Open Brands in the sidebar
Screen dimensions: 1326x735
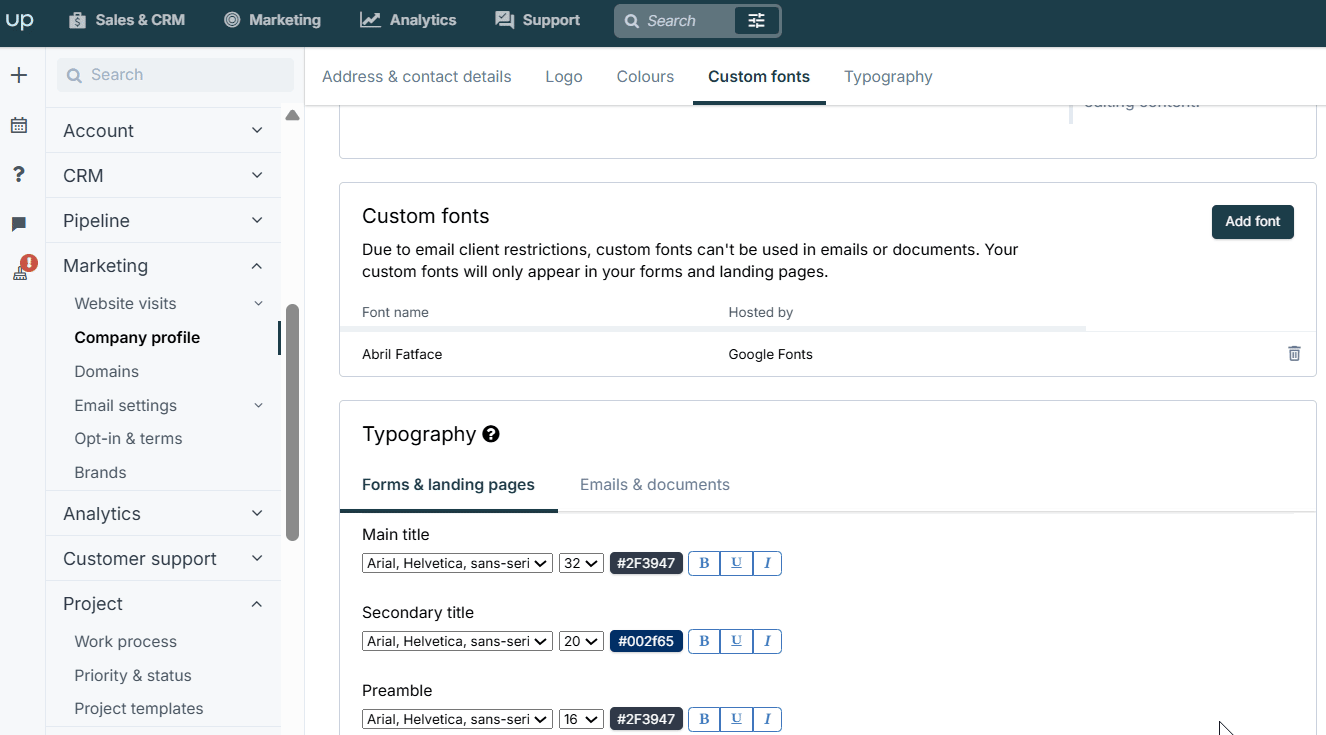pyautogui.click(x=100, y=472)
